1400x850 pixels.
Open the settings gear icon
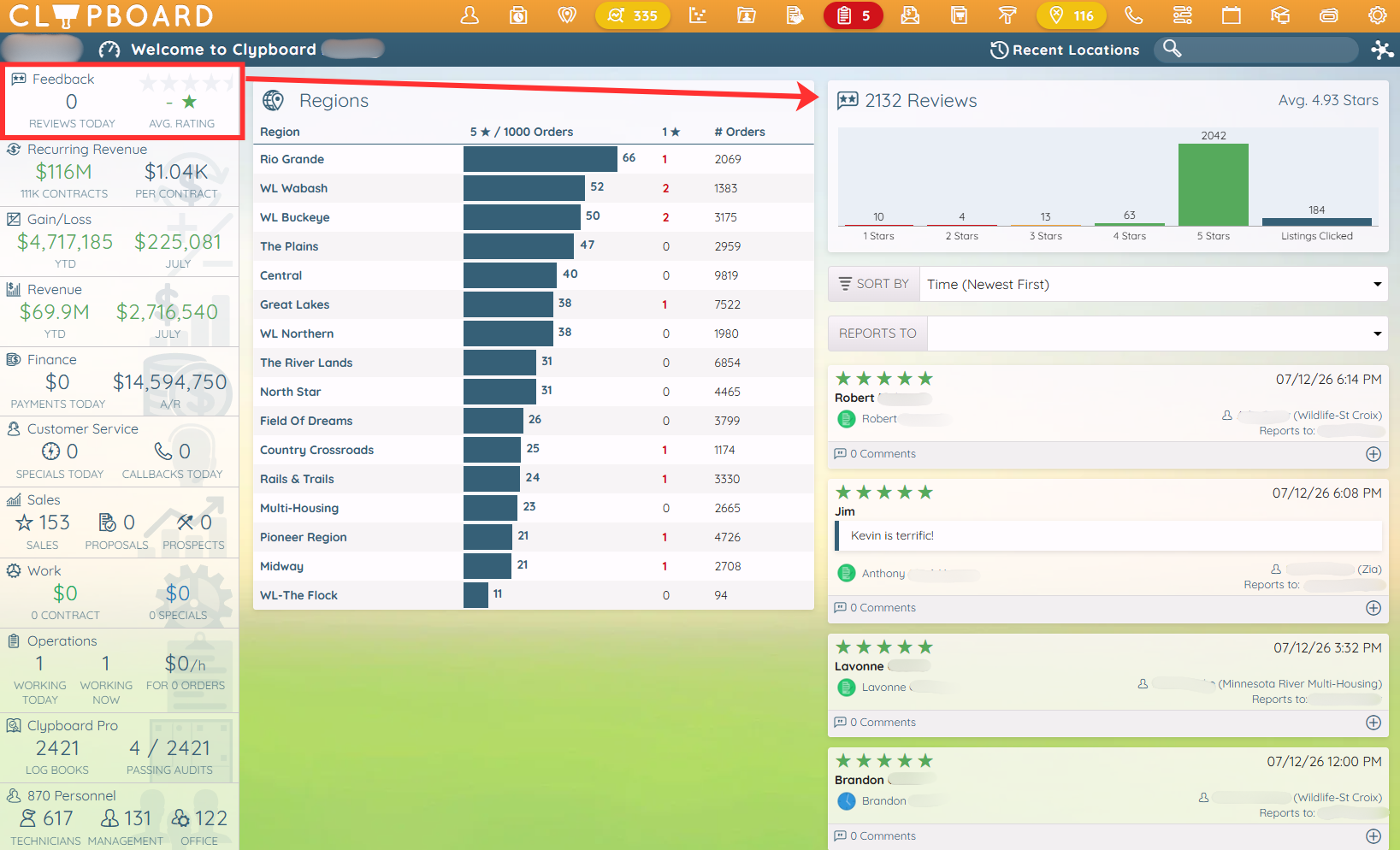1377,15
